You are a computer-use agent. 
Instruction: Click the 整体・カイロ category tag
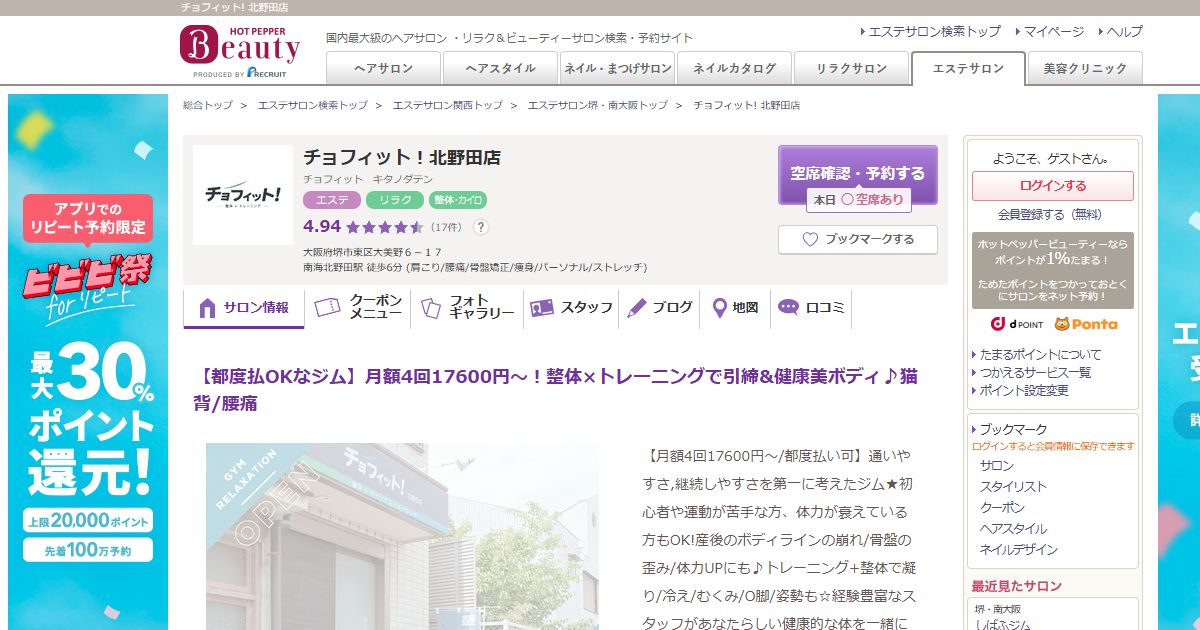coord(458,200)
